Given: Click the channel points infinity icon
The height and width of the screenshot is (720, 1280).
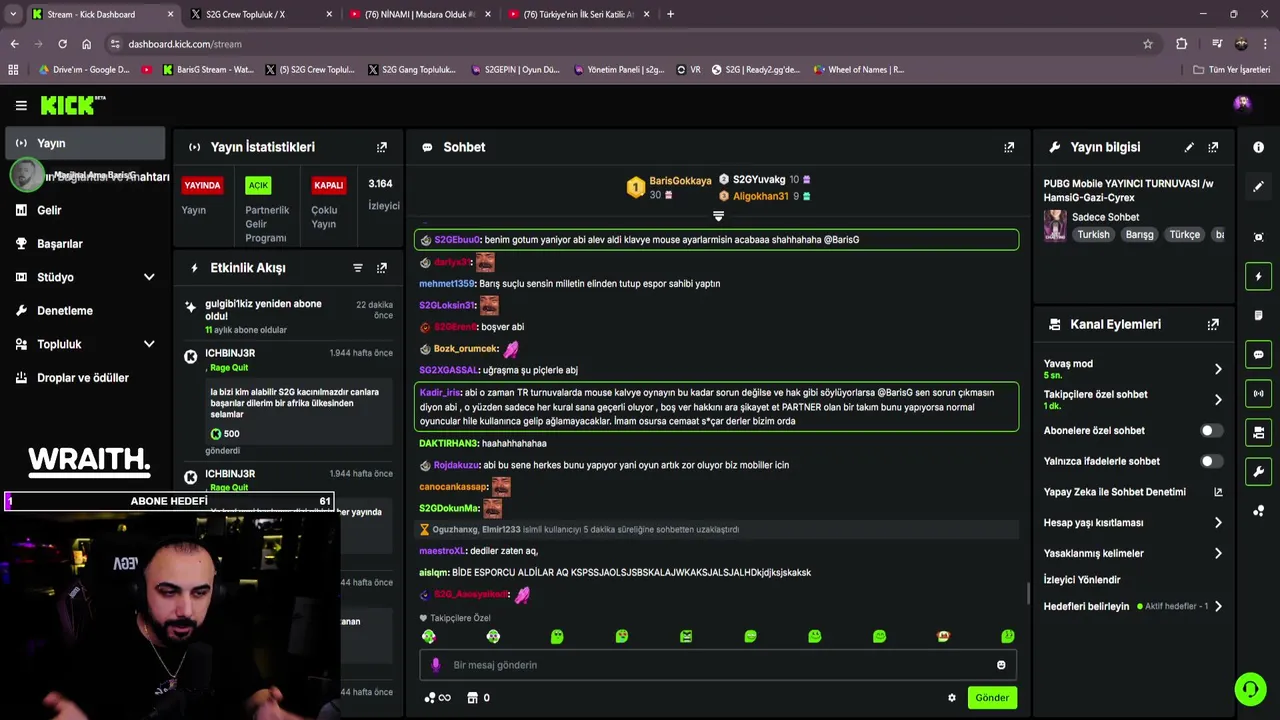Looking at the screenshot, I should tap(438, 698).
